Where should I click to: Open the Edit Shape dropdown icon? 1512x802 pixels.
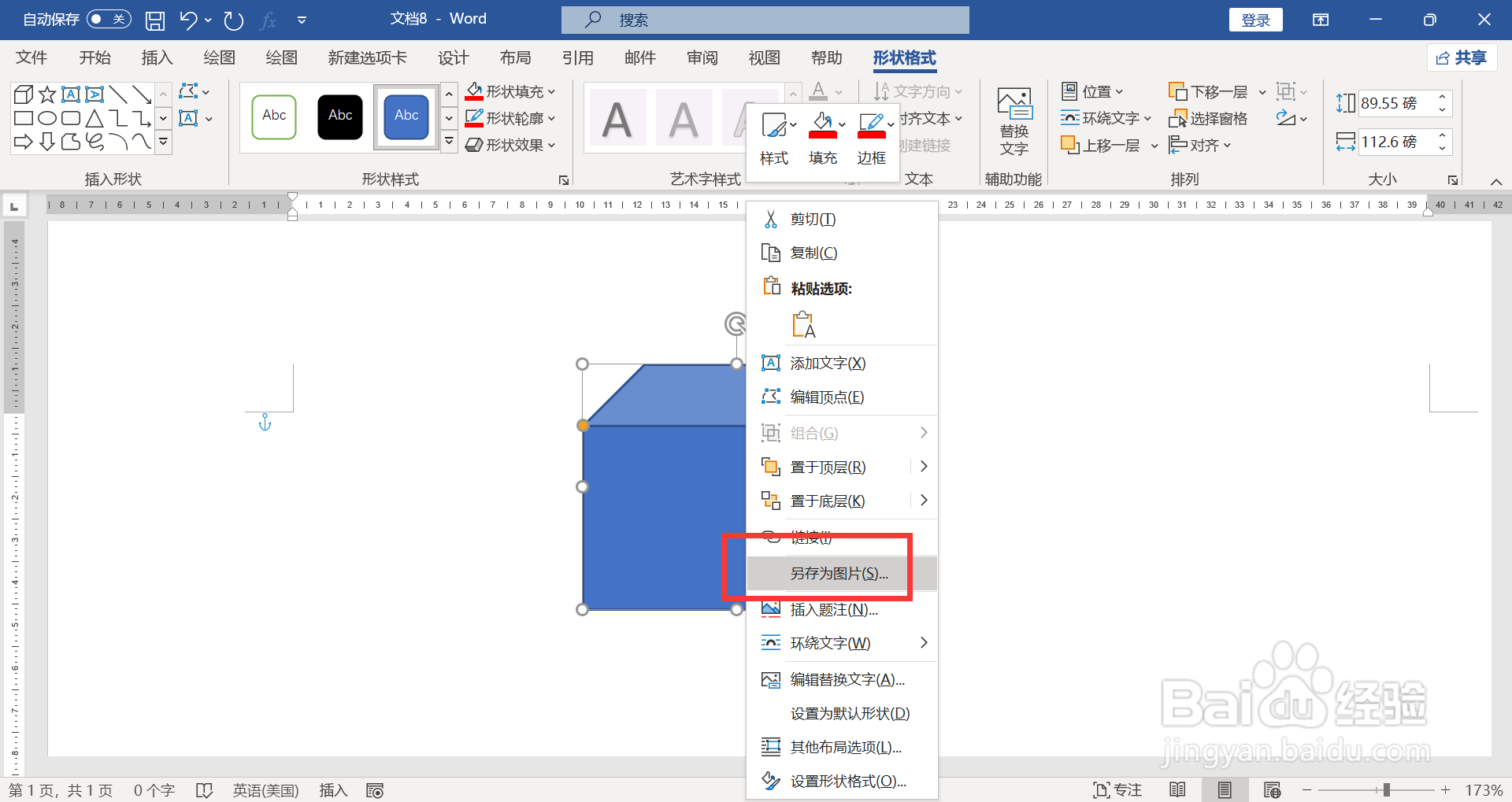(x=194, y=91)
